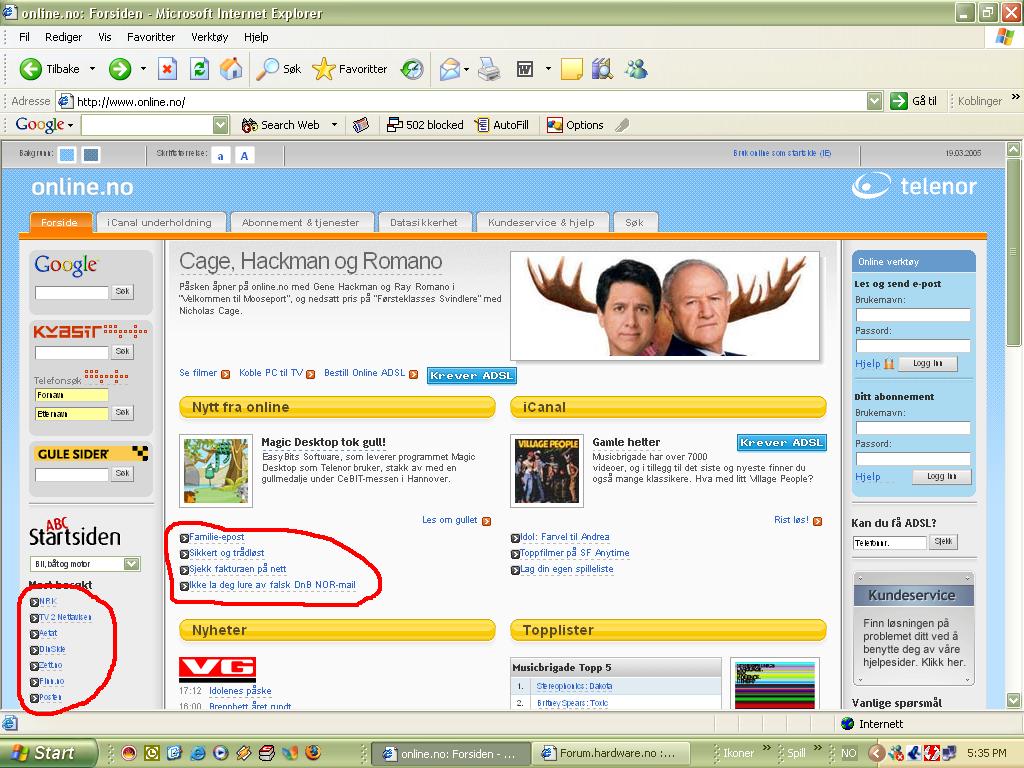Open the Rediger menu

63,37
